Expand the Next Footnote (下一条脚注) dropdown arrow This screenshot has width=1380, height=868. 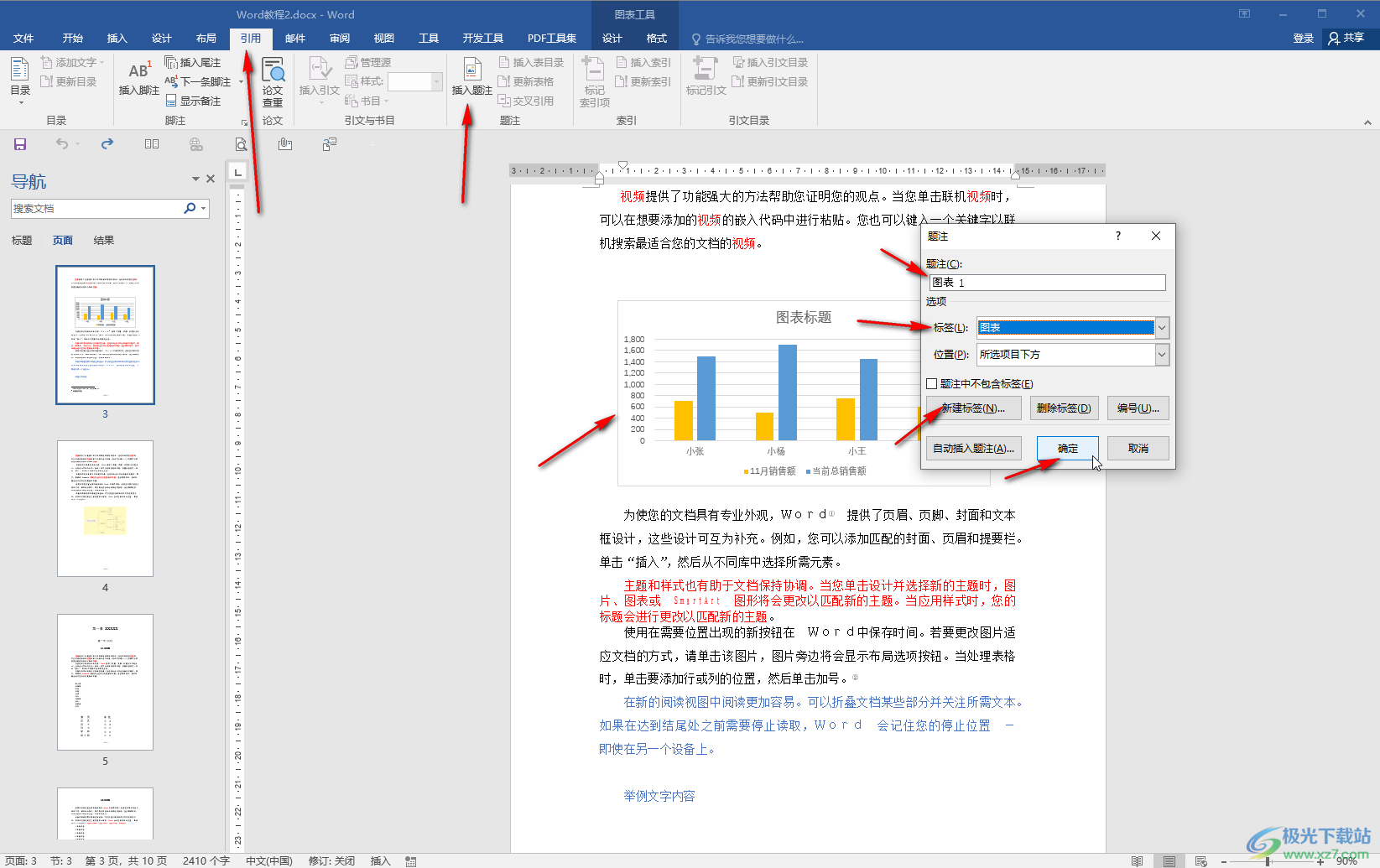tap(242, 81)
